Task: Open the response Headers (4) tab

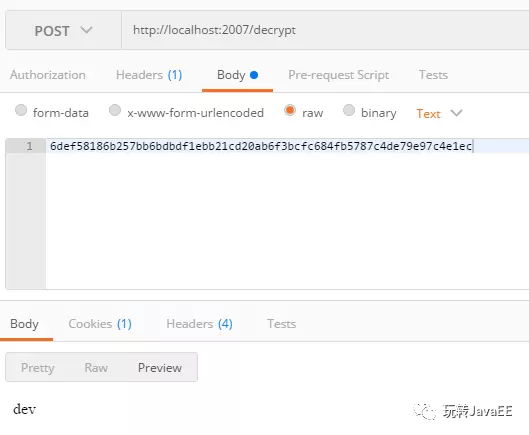Action: pos(199,324)
